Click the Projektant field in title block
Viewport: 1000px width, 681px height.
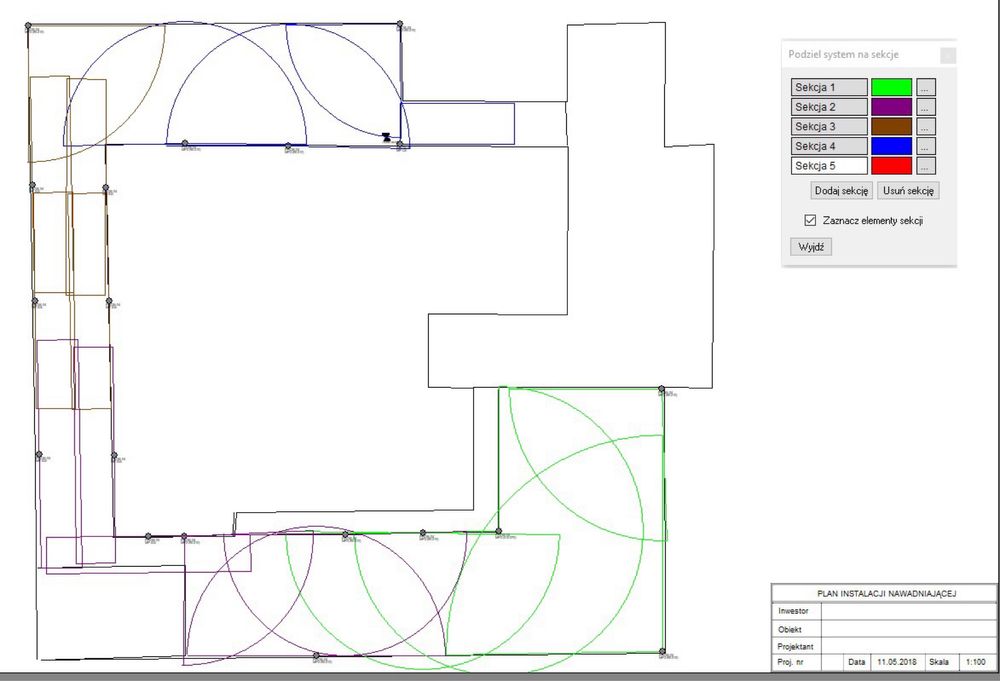coord(909,646)
